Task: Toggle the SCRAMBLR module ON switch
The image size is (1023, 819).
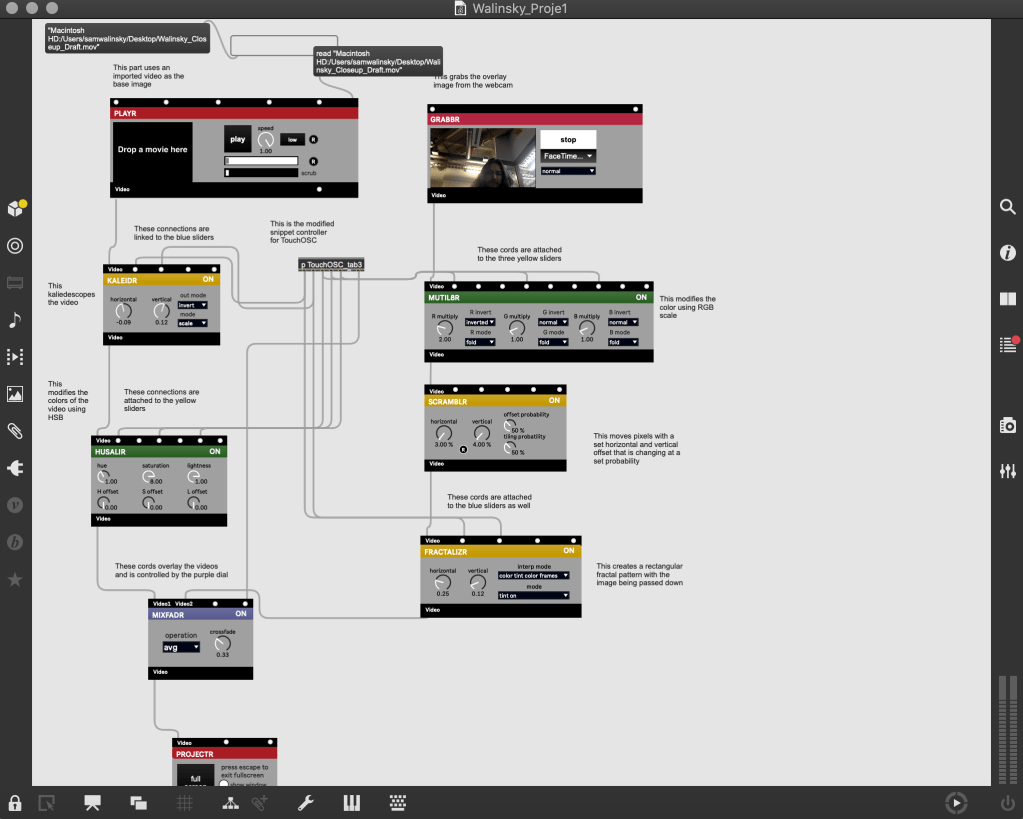Action: [554, 400]
